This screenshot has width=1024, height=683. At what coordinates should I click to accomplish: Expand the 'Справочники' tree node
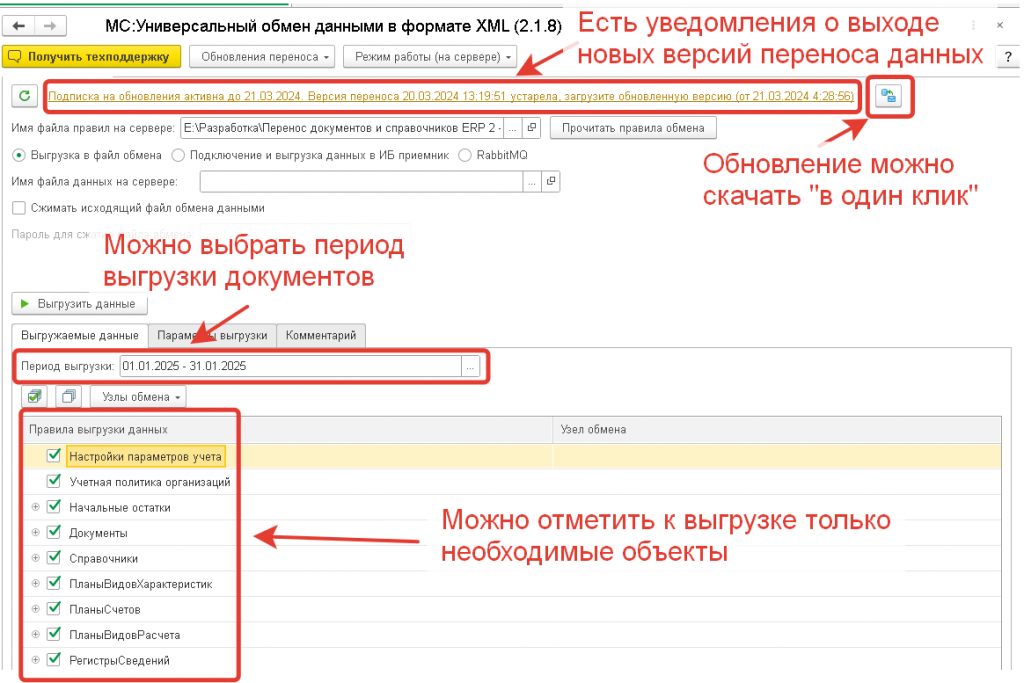35,558
